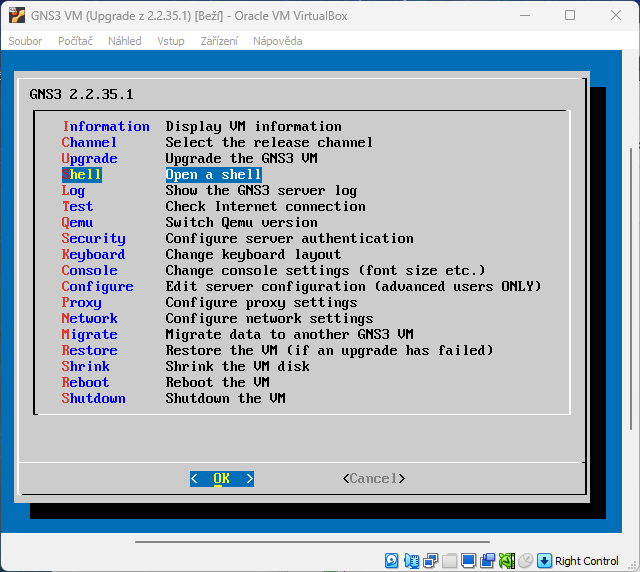Select the Configure entry
640x572 pixels.
[98, 287]
